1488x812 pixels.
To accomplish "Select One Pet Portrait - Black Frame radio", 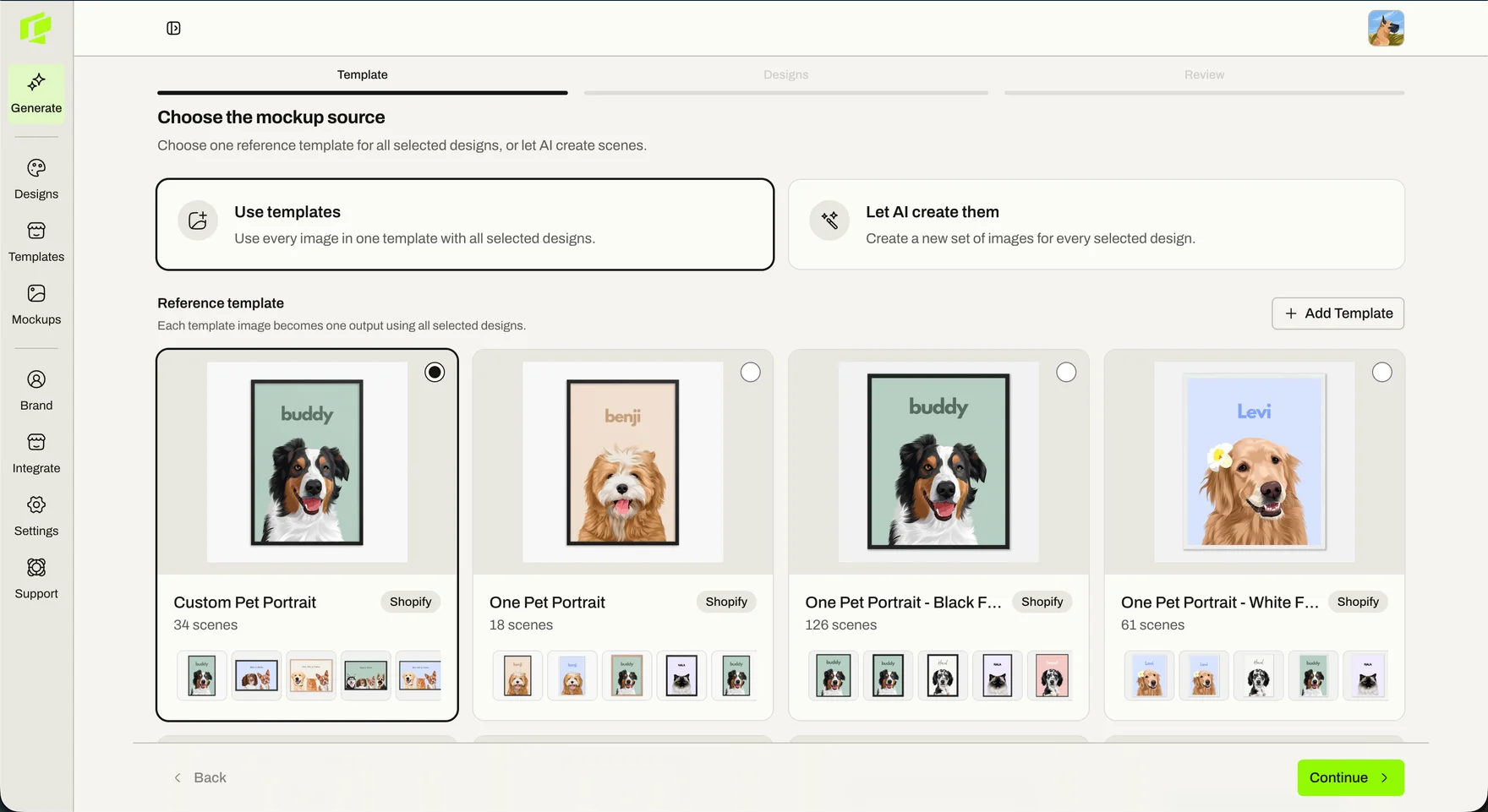I will (1066, 372).
